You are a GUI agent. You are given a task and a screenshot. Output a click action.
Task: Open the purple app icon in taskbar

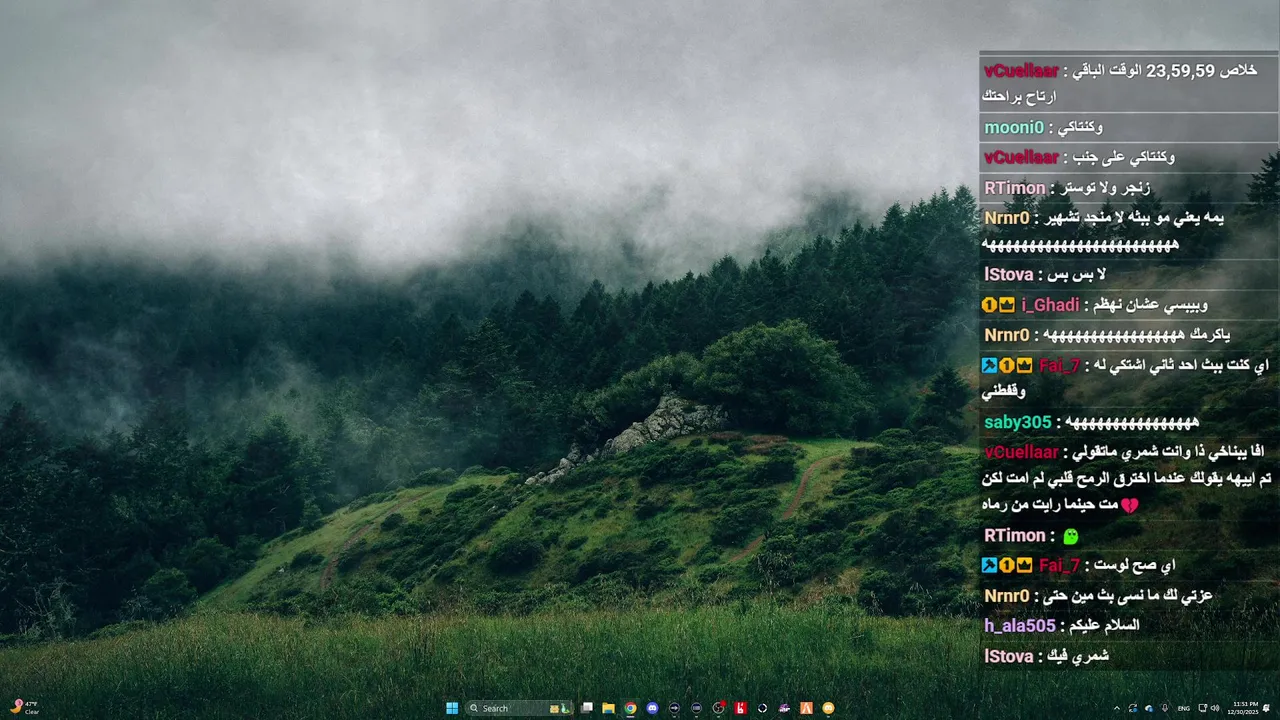pos(784,708)
